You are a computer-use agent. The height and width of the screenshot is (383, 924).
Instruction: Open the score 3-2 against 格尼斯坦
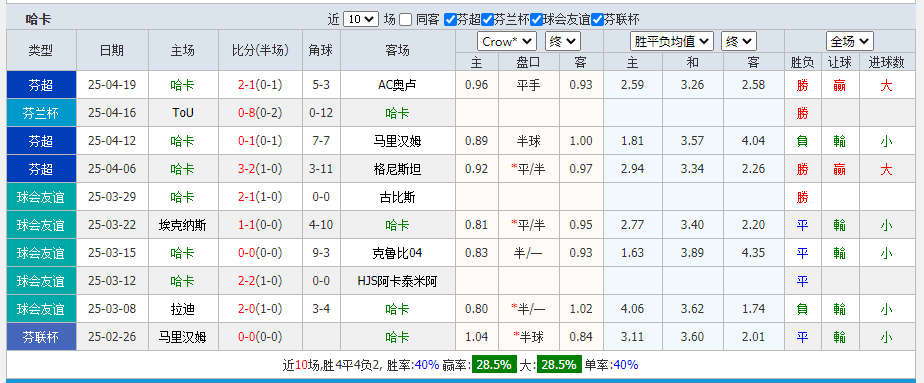pyautogui.click(x=245, y=169)
